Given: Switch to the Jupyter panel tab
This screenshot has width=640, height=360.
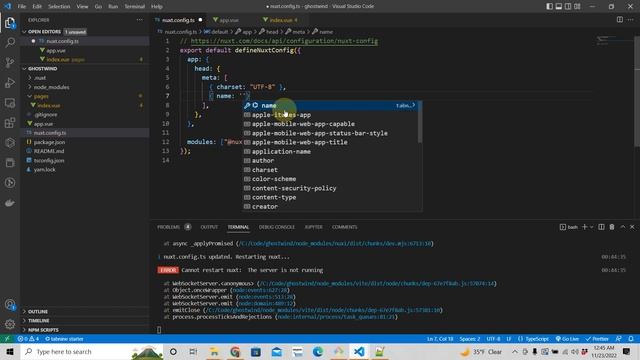Looking at the screenshot, I should [313, 227].
